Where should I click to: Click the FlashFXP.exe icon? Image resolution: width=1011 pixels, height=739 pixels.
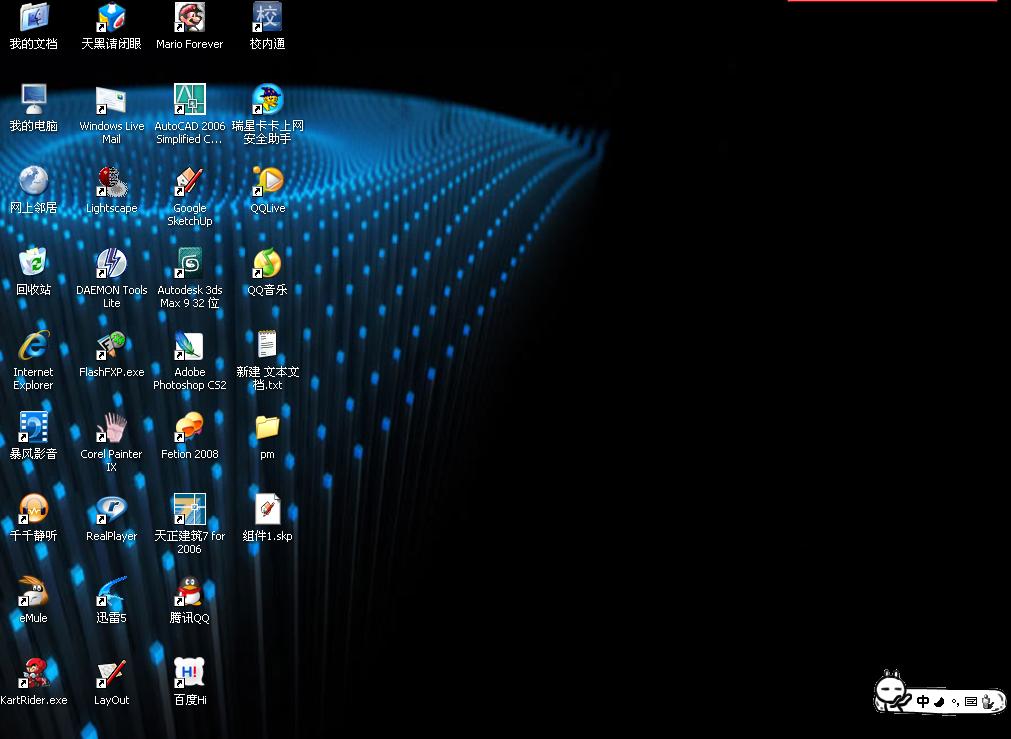111,347
